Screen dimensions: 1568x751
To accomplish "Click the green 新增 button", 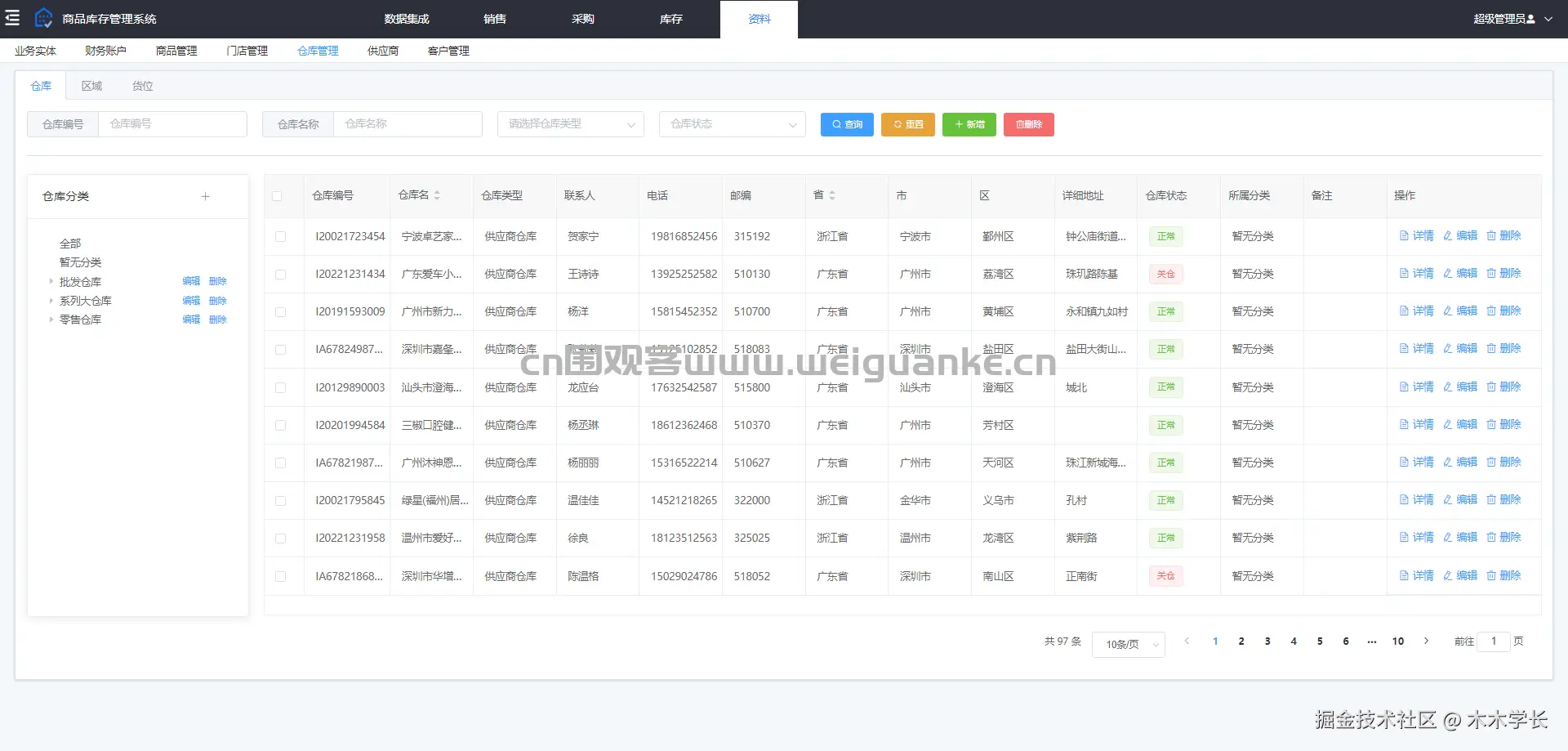I will (969, 124).
